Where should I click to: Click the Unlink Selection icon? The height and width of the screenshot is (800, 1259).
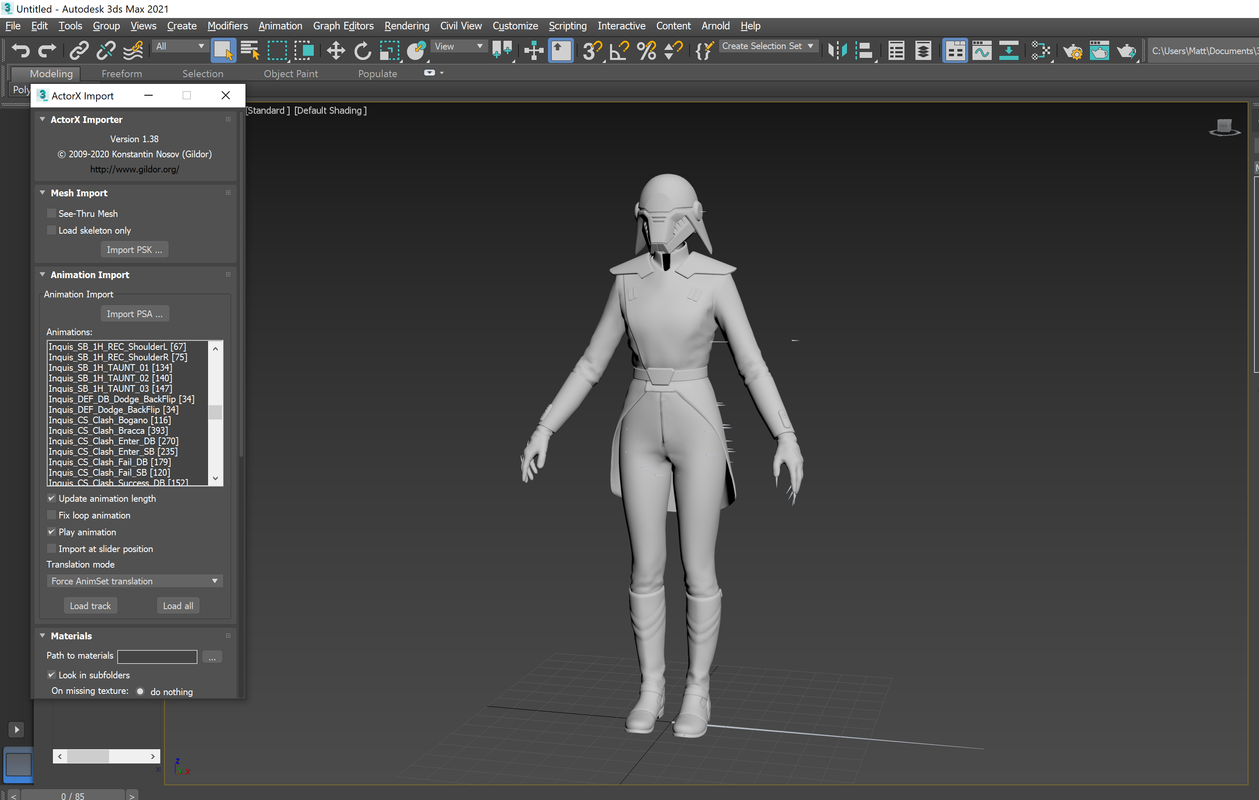click(106, 50)
